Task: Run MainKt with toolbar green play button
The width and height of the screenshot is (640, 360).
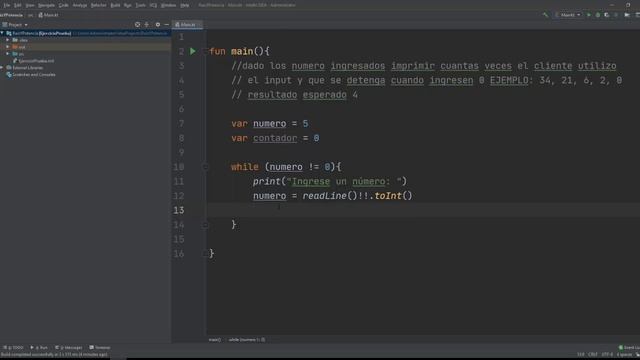Action: click(x=589, y=15)
